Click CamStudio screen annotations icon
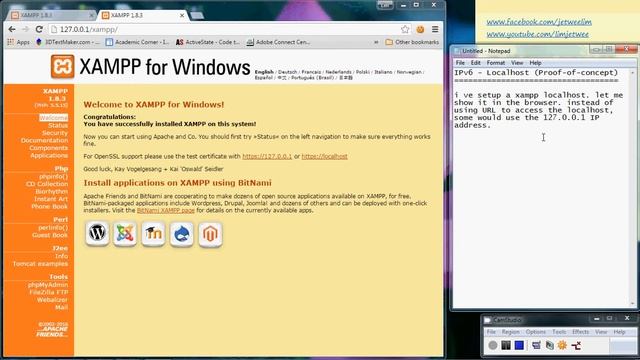Screen dimensions: 640x360 tap(536, 345)
